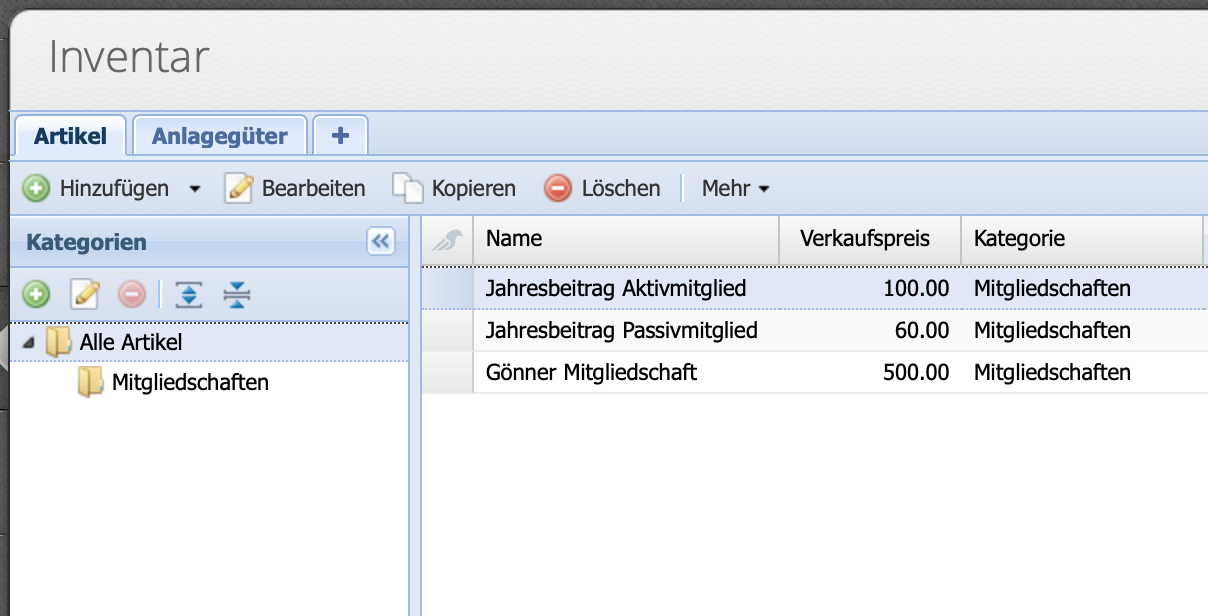This screenshot has width=1208, height=616.
Task: Edit a category using the pencil icon
Action: [84, 295]
